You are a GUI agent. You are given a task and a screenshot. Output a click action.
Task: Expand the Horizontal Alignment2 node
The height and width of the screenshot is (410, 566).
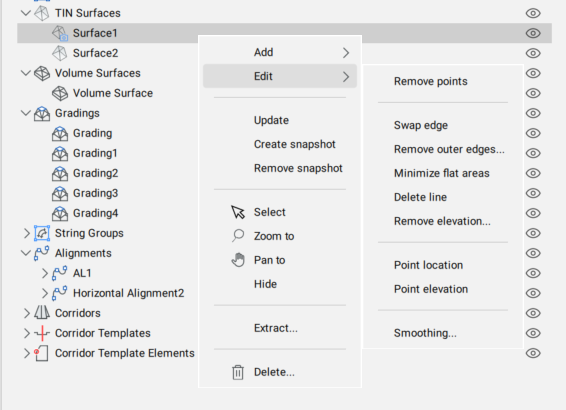44,293
